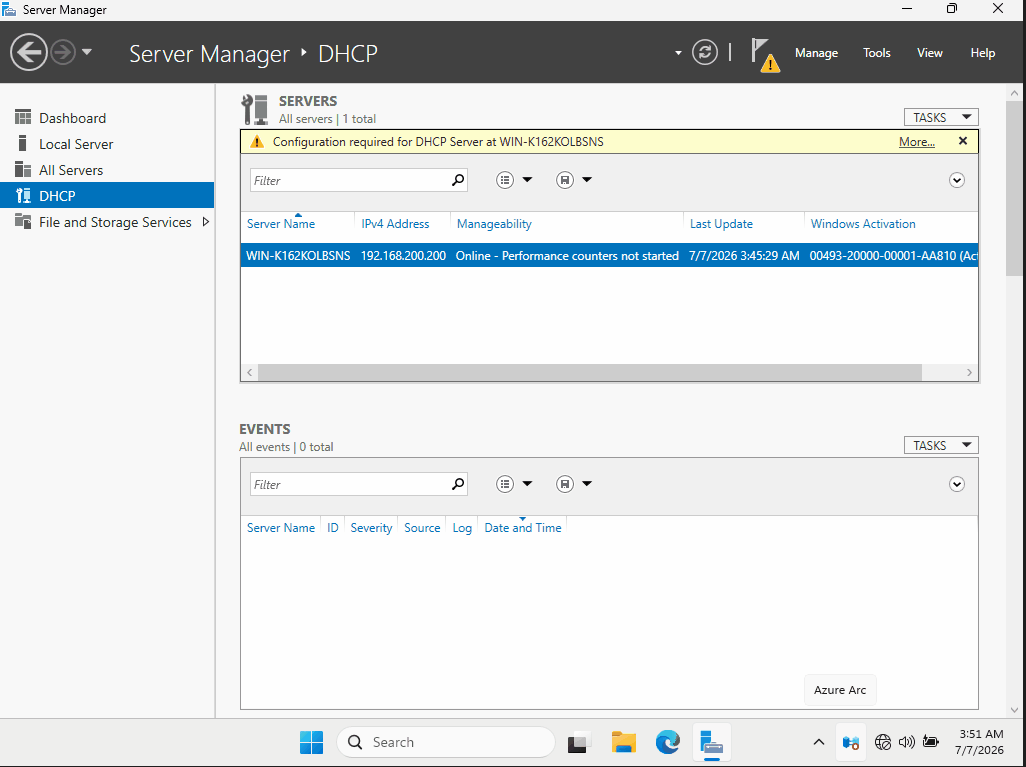Click the Servers horizontal scrollbar thumb

(x=590, y=372)
